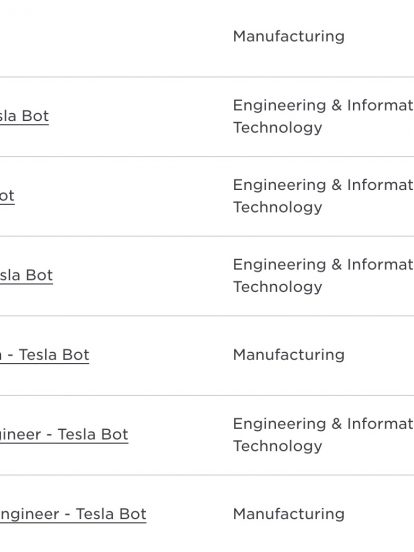
Task: Click the topmost Manufacturing category label
Action: coord(289,36)
